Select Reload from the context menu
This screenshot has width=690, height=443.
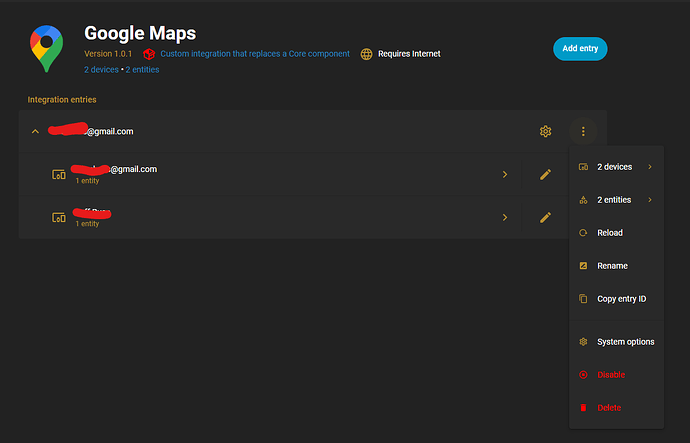[609, 233]
